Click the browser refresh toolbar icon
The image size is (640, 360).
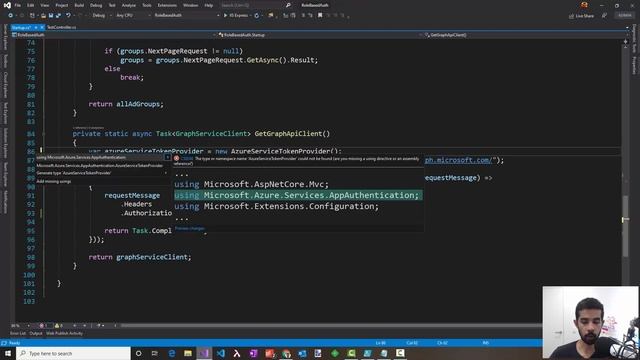(257, 16)
